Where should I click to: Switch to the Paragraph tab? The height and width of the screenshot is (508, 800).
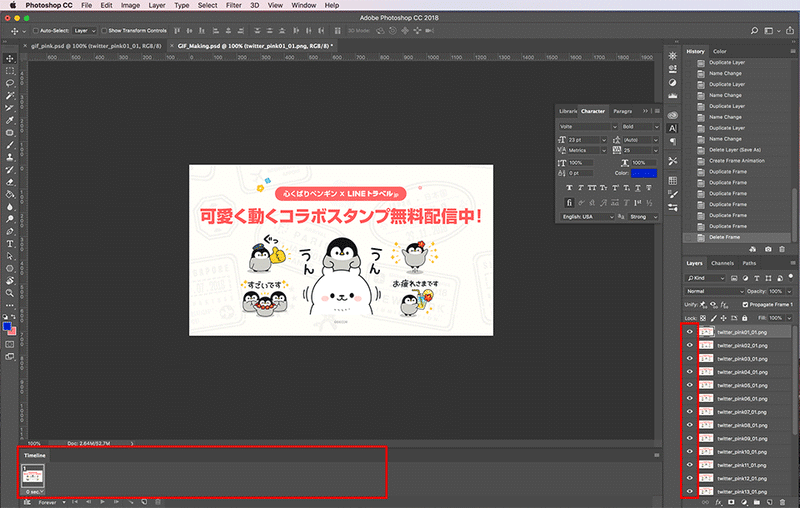point(622,111)
